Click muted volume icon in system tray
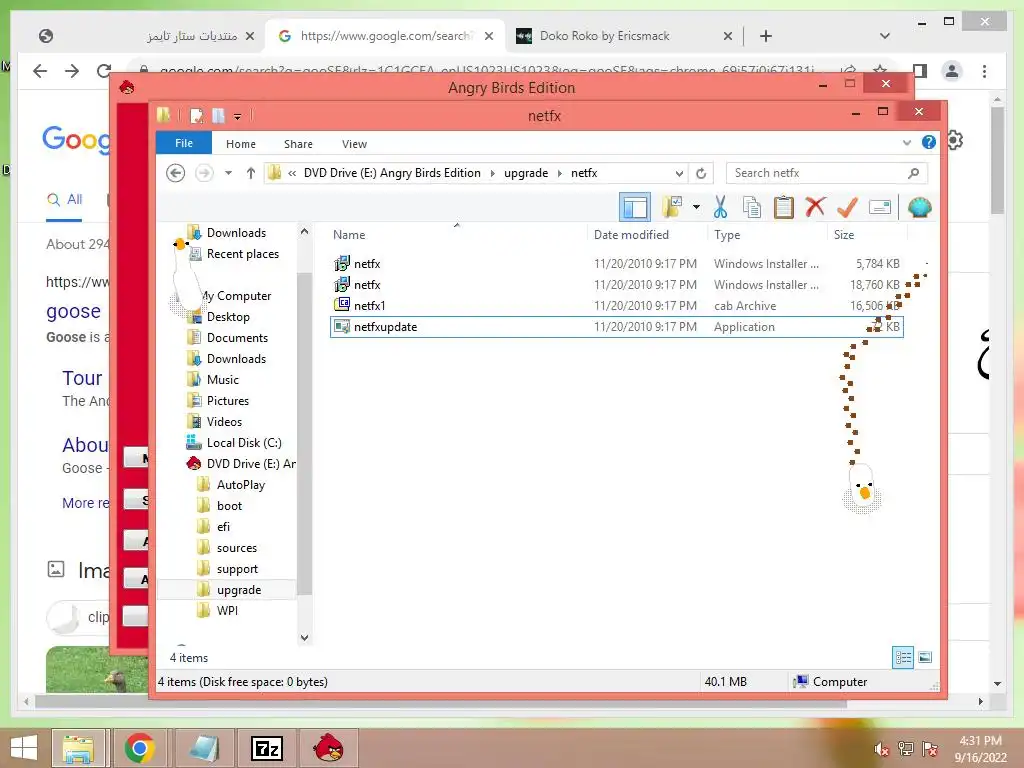 [x=882, y=749]
